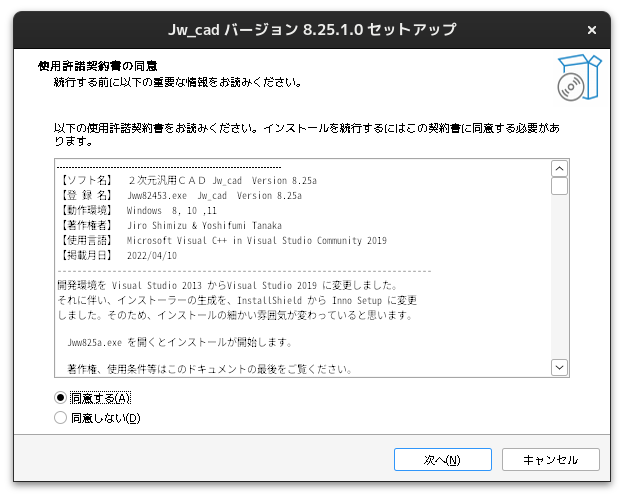Click the 【動作環境】 Windows 8, 10, 11 line

137,210
